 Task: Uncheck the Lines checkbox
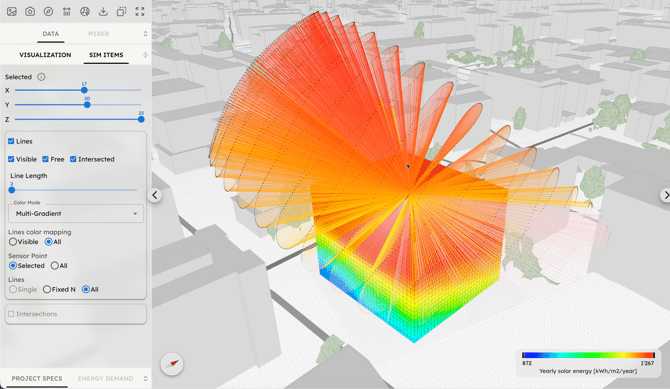point(11,141)
